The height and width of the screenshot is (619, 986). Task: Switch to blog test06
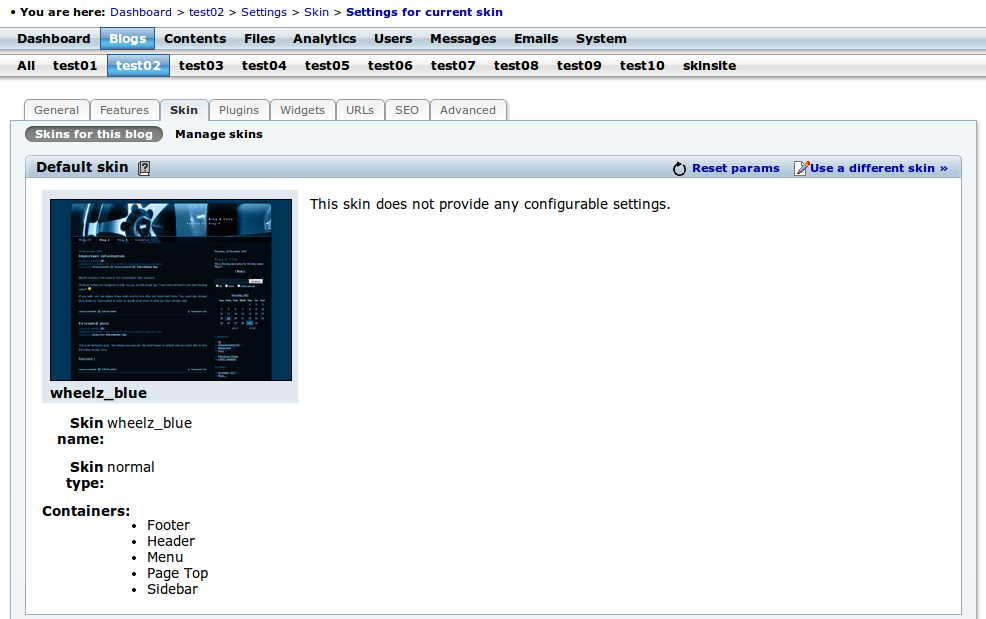pyautogui.click(x=390, y=65)
